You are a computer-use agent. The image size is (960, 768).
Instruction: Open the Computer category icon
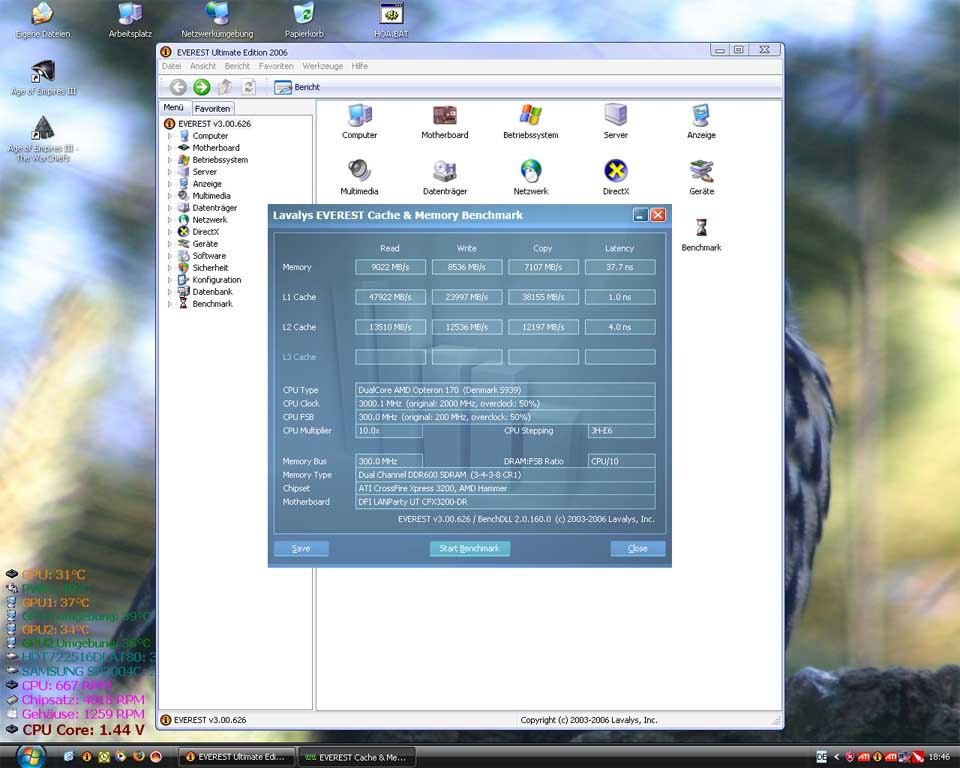click(359, 121)
